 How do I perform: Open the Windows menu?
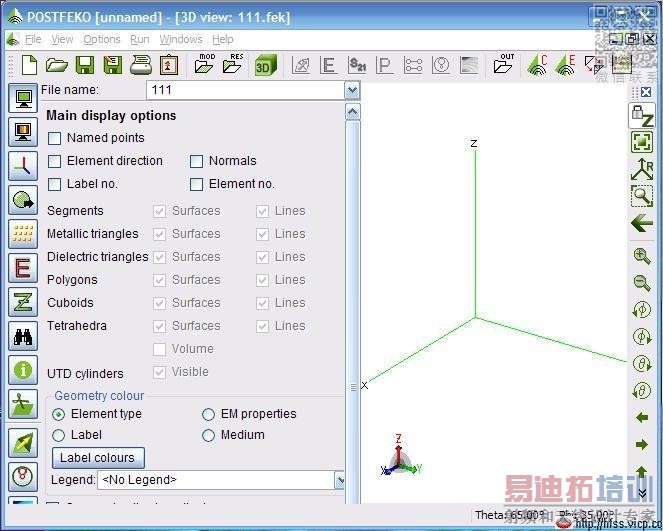pyautogui.click(x=181, y=39)
